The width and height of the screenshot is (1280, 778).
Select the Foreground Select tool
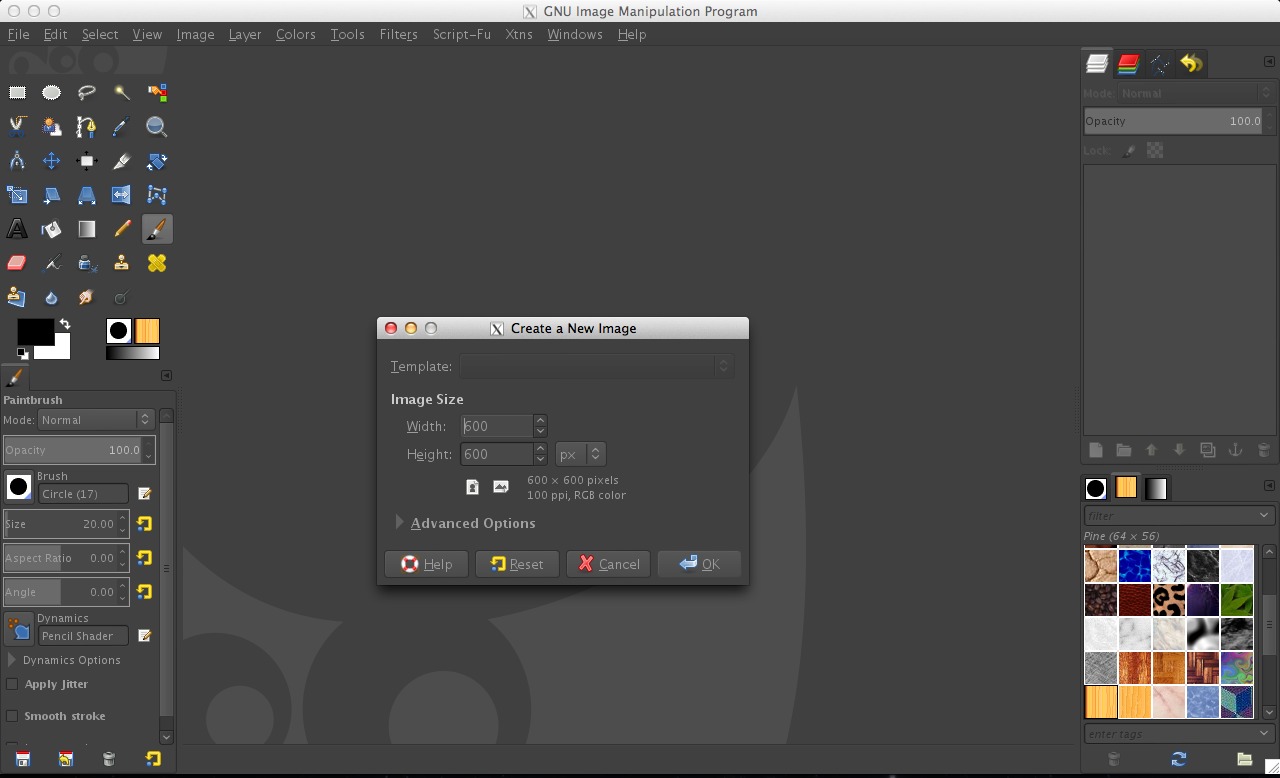52,127
